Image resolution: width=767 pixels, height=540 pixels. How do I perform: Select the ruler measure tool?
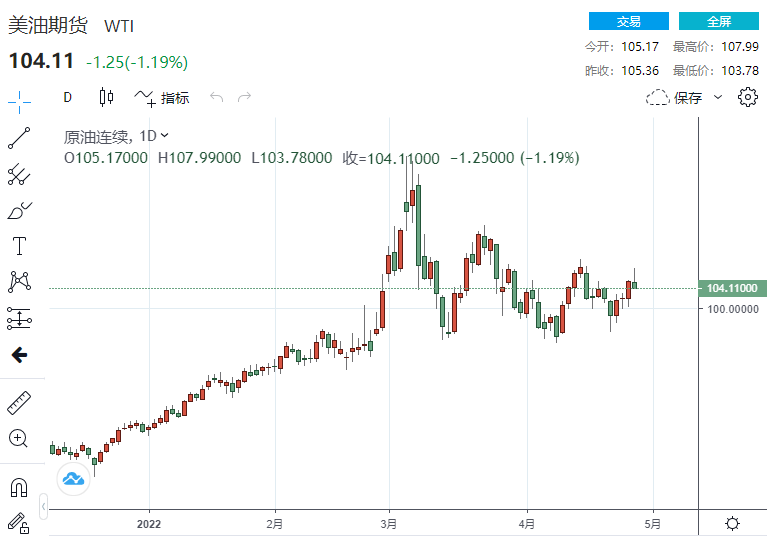coord(19,402)
